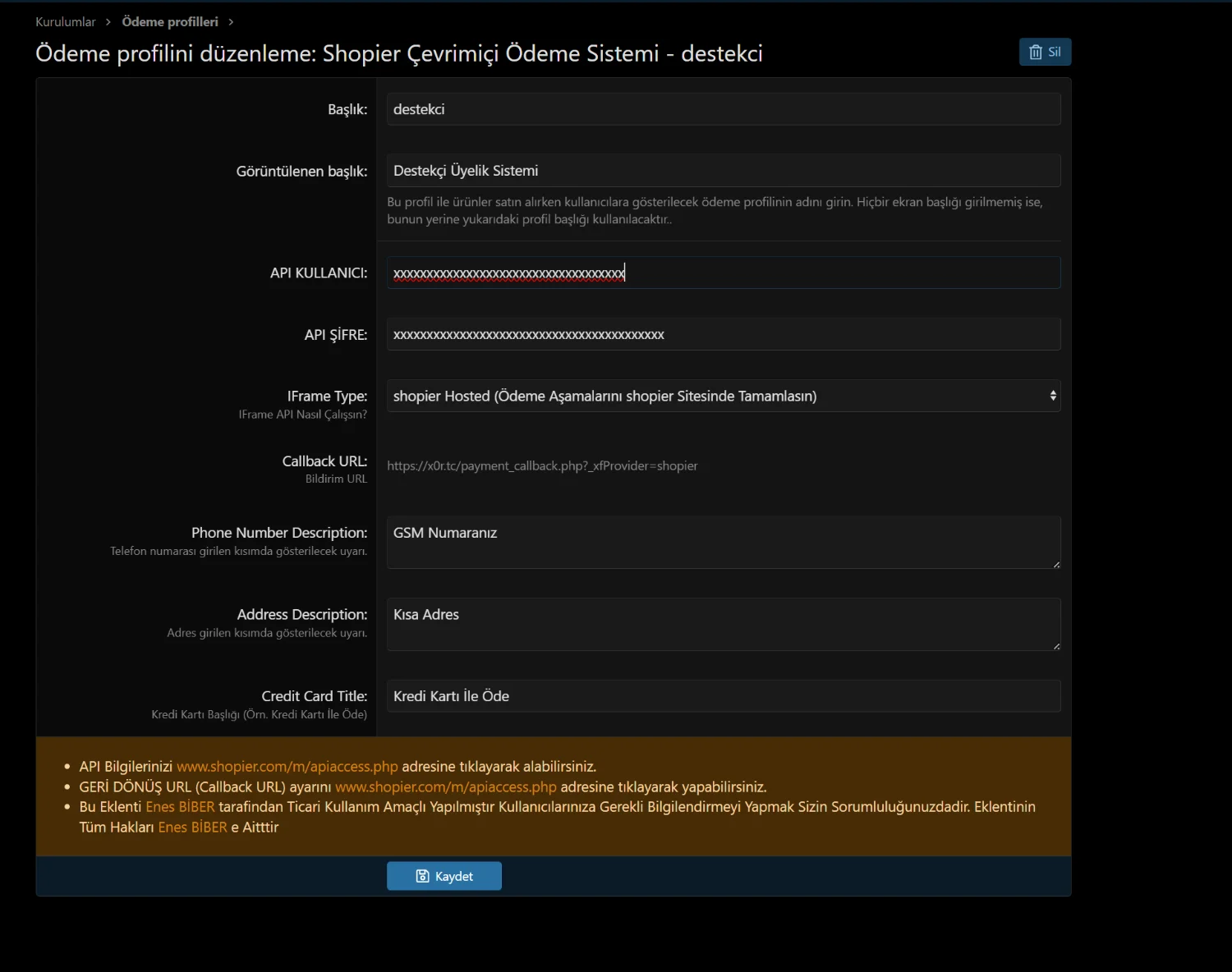
Task: Open the first shopier.com apiaccess.php link
Action: [287, 767]
